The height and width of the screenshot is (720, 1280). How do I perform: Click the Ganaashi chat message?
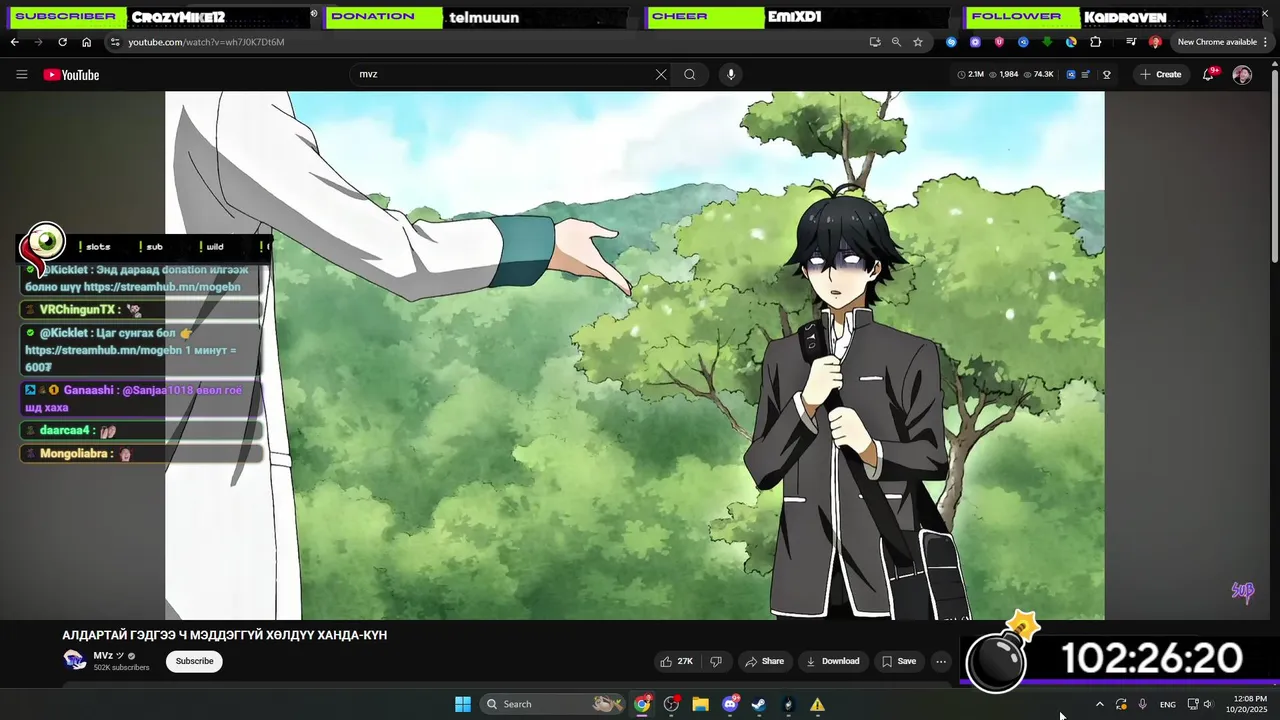[x=141, y=398]
